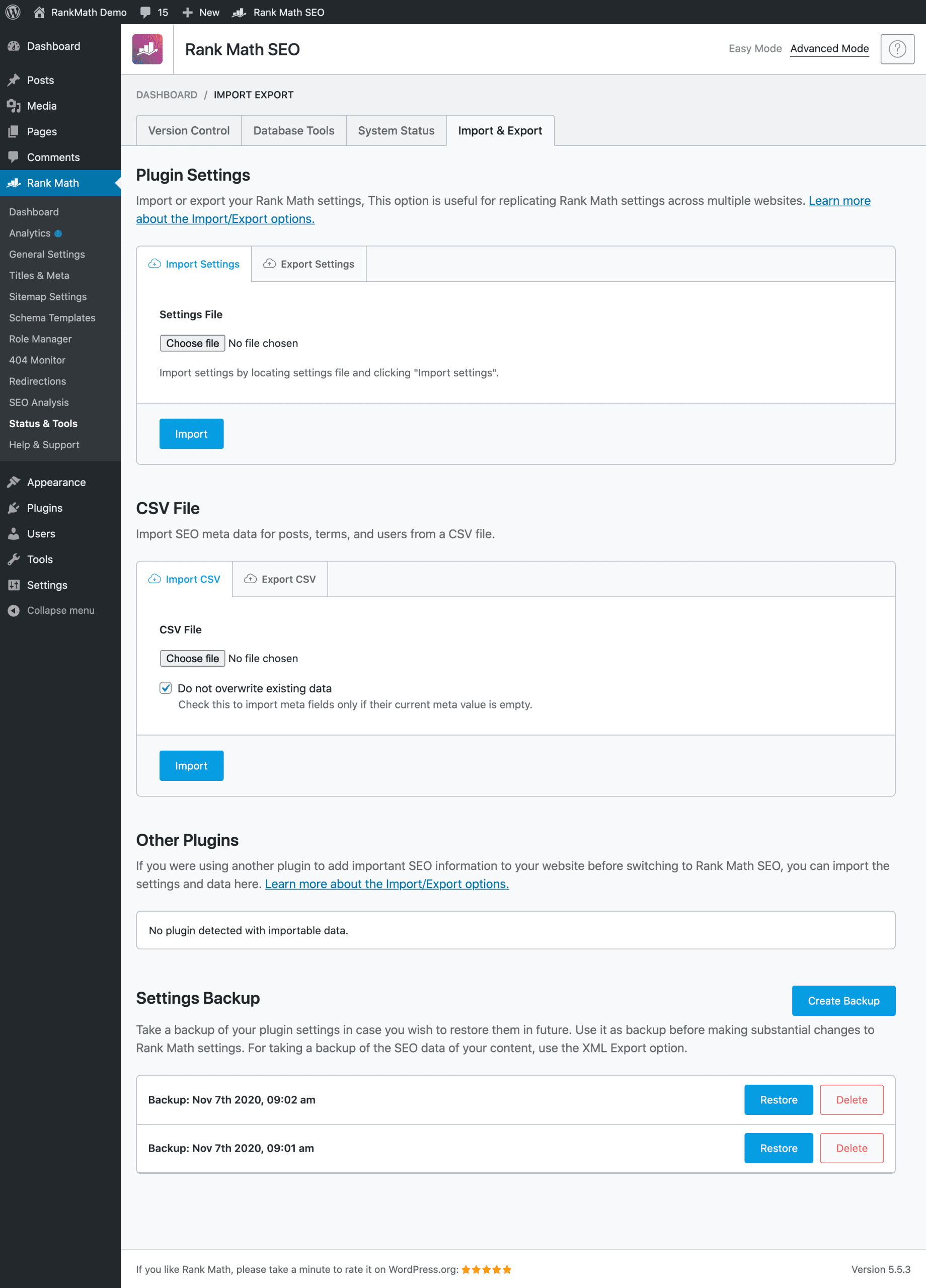Click the home icon beside RankMath Demo
This screenshot has width=926, height=1288.
39,12
